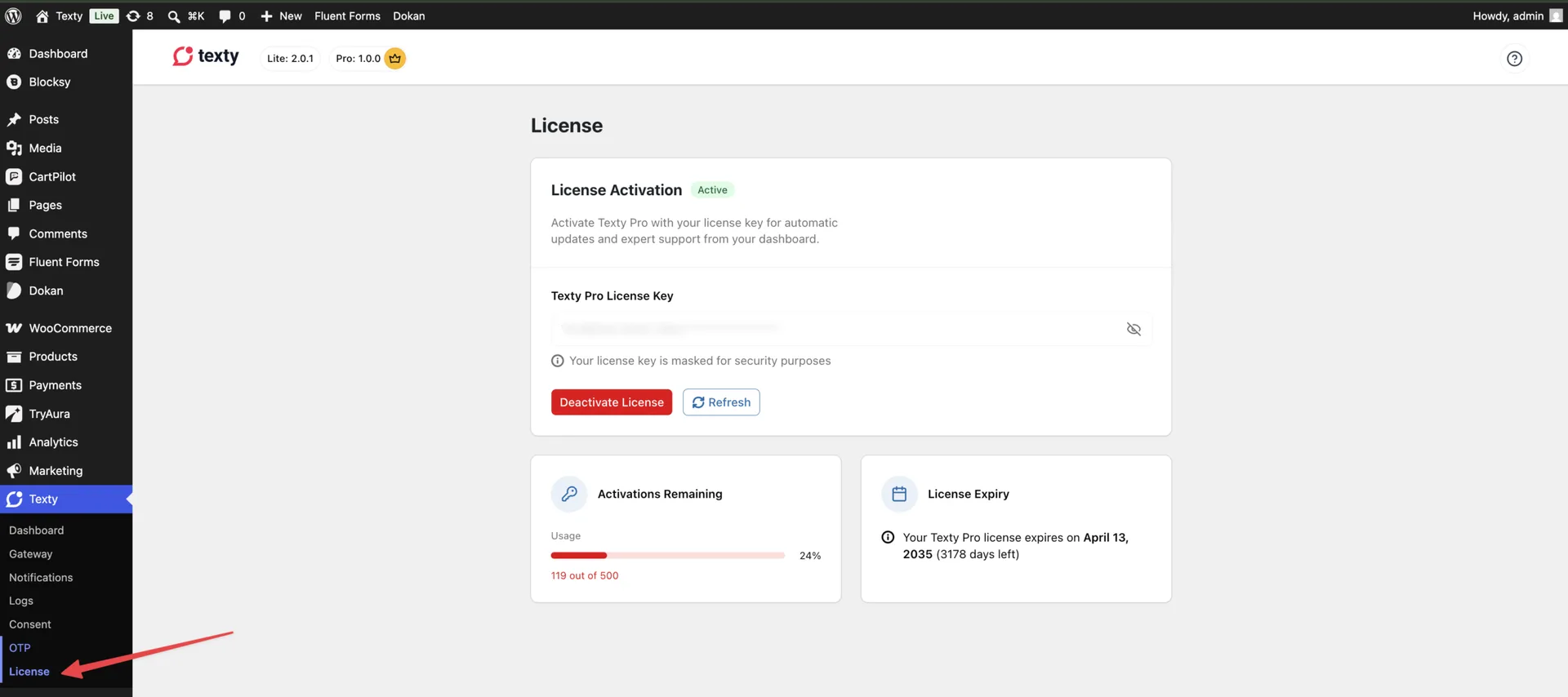Click the activations usage progress bar
Image resolution: width=1568 pixels, height=697 pixels.
[x=668, y=555]
